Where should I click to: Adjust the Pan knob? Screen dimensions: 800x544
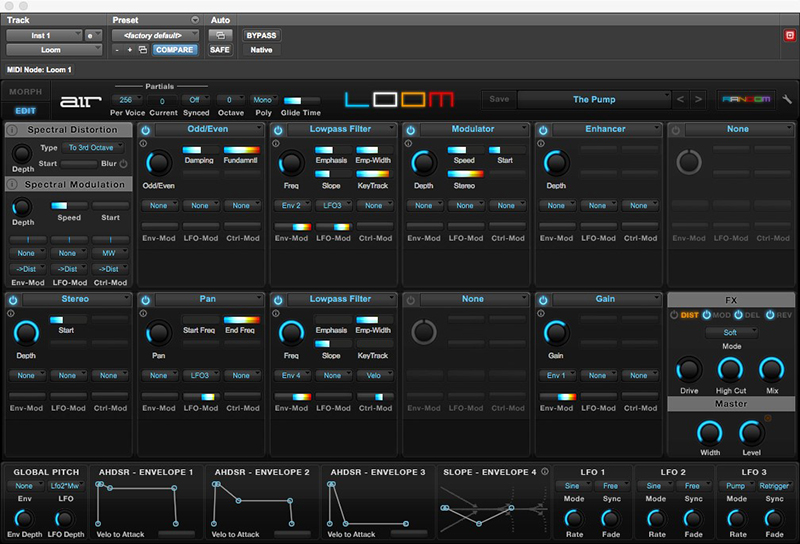click(x=159, y=333)
